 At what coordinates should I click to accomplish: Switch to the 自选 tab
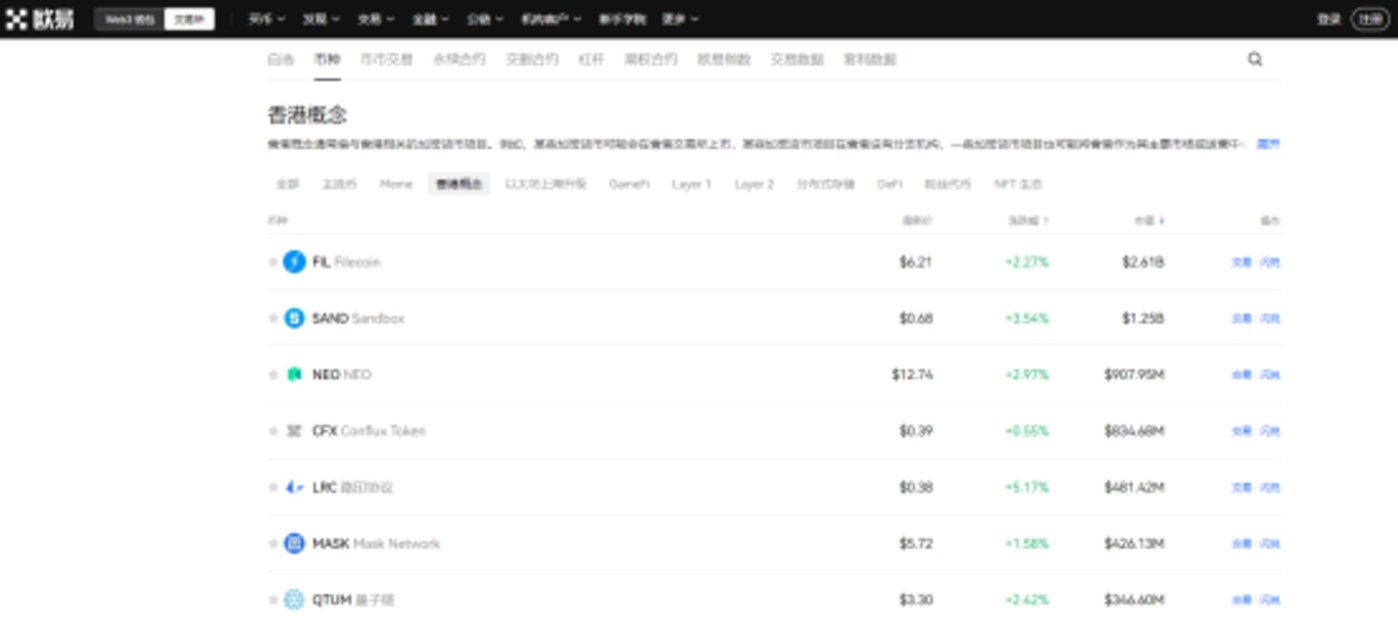281,59
